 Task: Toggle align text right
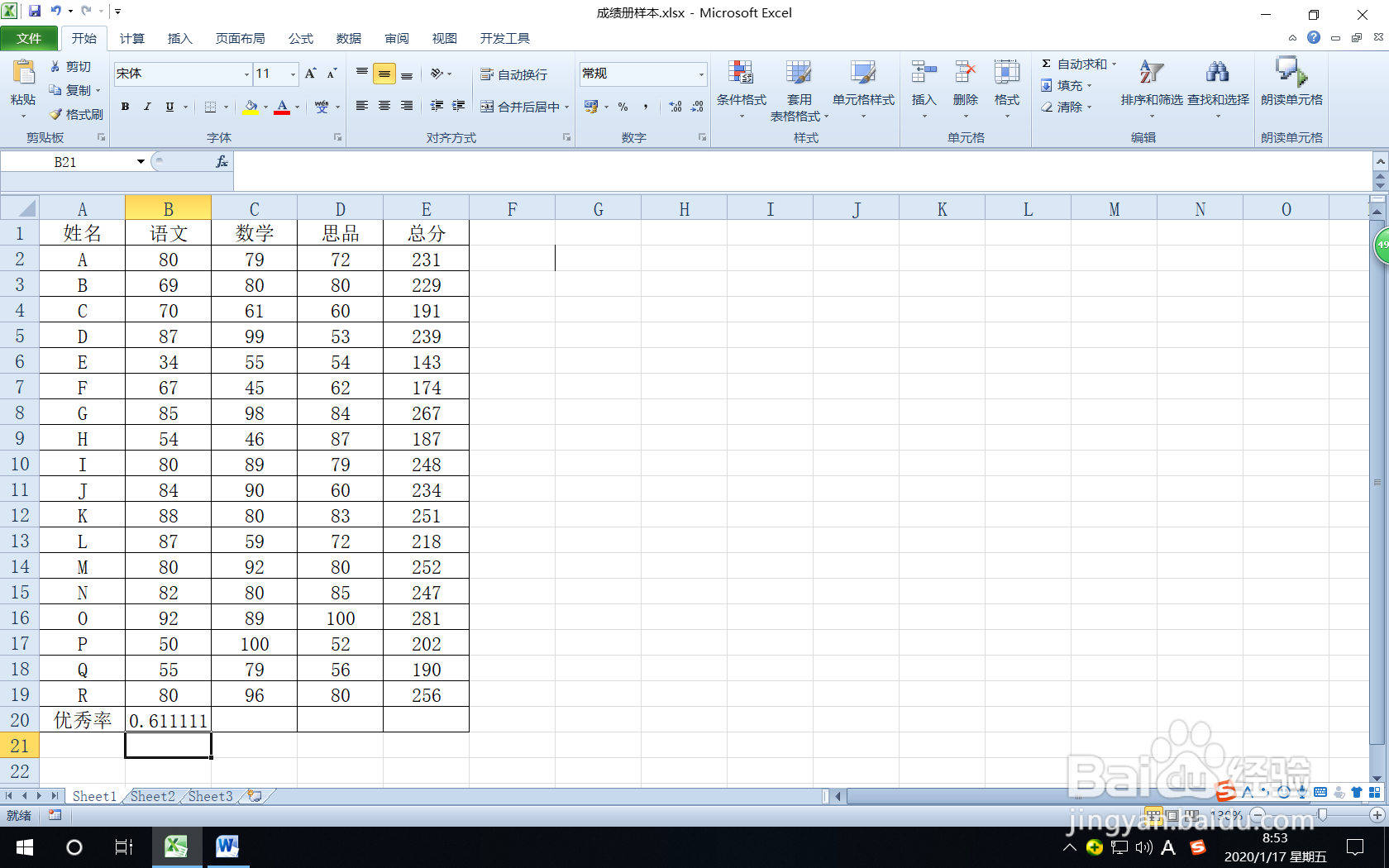pos(407,106)
